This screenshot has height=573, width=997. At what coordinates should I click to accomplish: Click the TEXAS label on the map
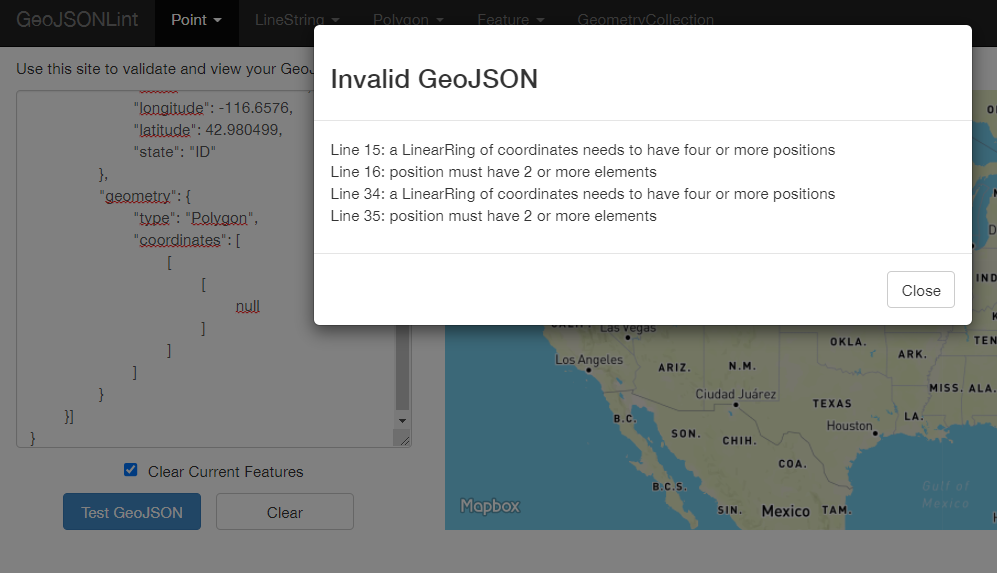[832, 403]
